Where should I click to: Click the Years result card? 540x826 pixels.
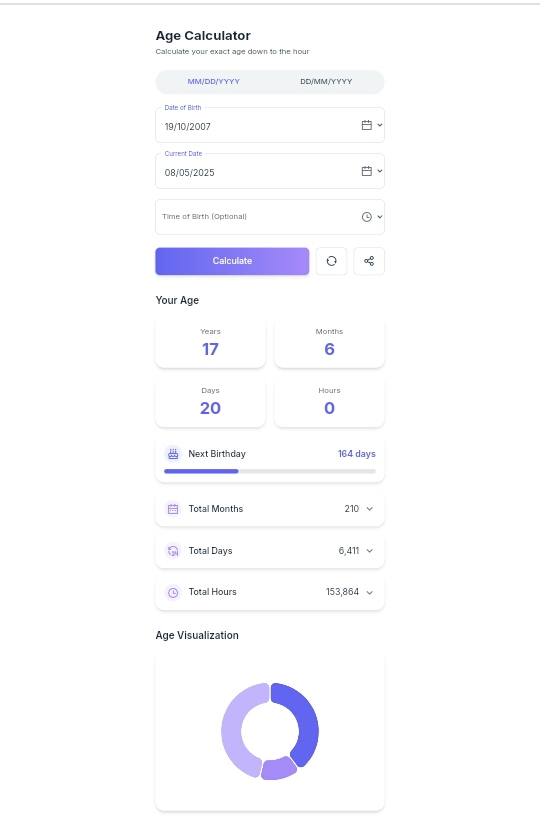210,342
